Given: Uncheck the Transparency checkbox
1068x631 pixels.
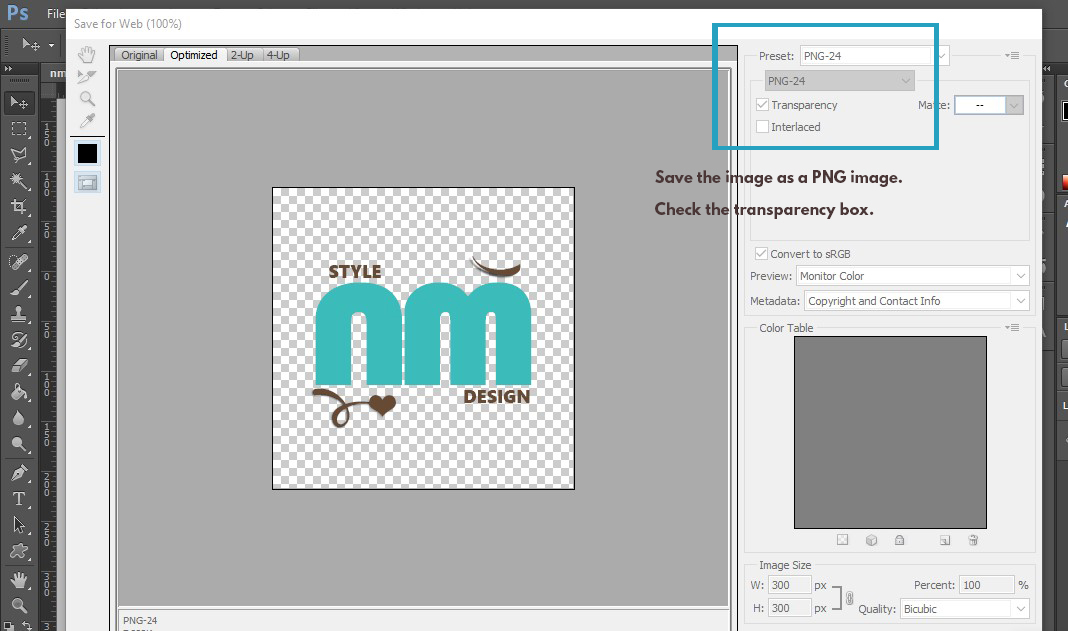Looking at the screenshot, I should [x=762, y=104].
